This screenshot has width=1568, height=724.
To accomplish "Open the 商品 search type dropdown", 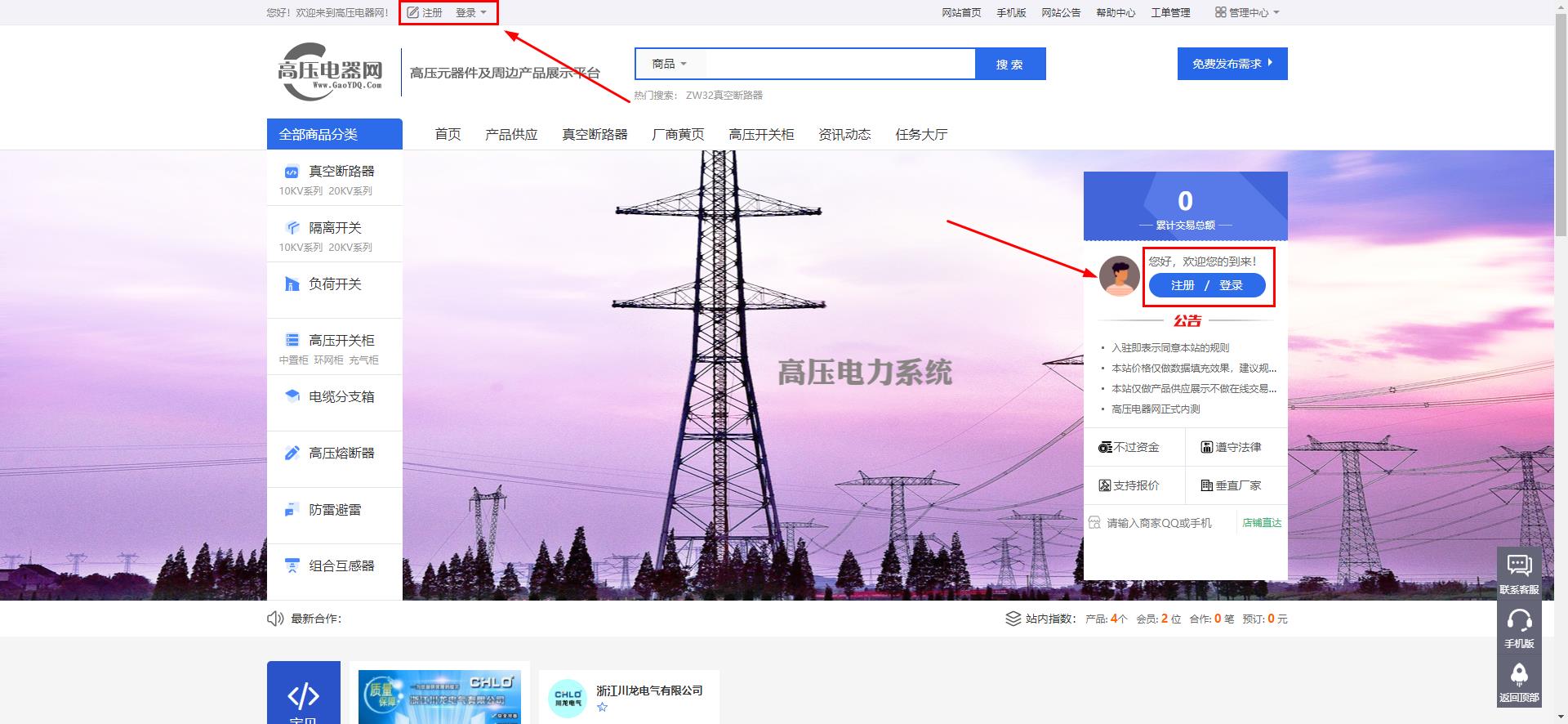I will (669, 64).
